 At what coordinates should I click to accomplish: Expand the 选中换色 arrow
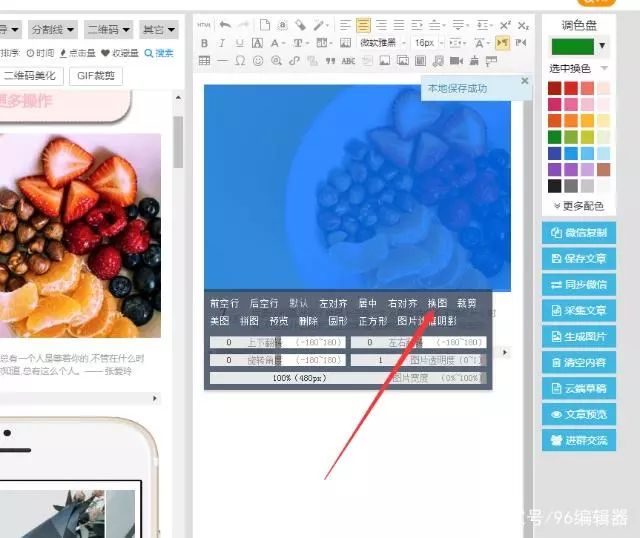click(604, 68)
